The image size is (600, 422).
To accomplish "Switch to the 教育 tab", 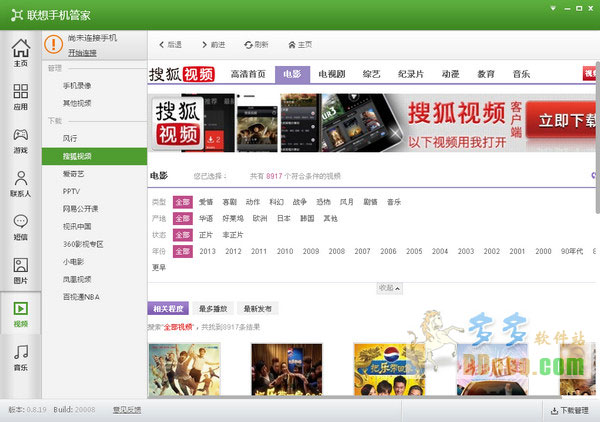I will (486, 74).
